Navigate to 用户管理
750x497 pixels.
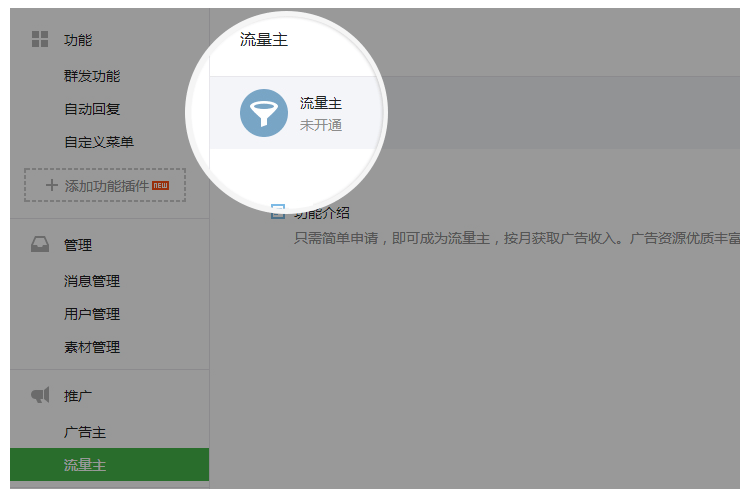(92, 314)
